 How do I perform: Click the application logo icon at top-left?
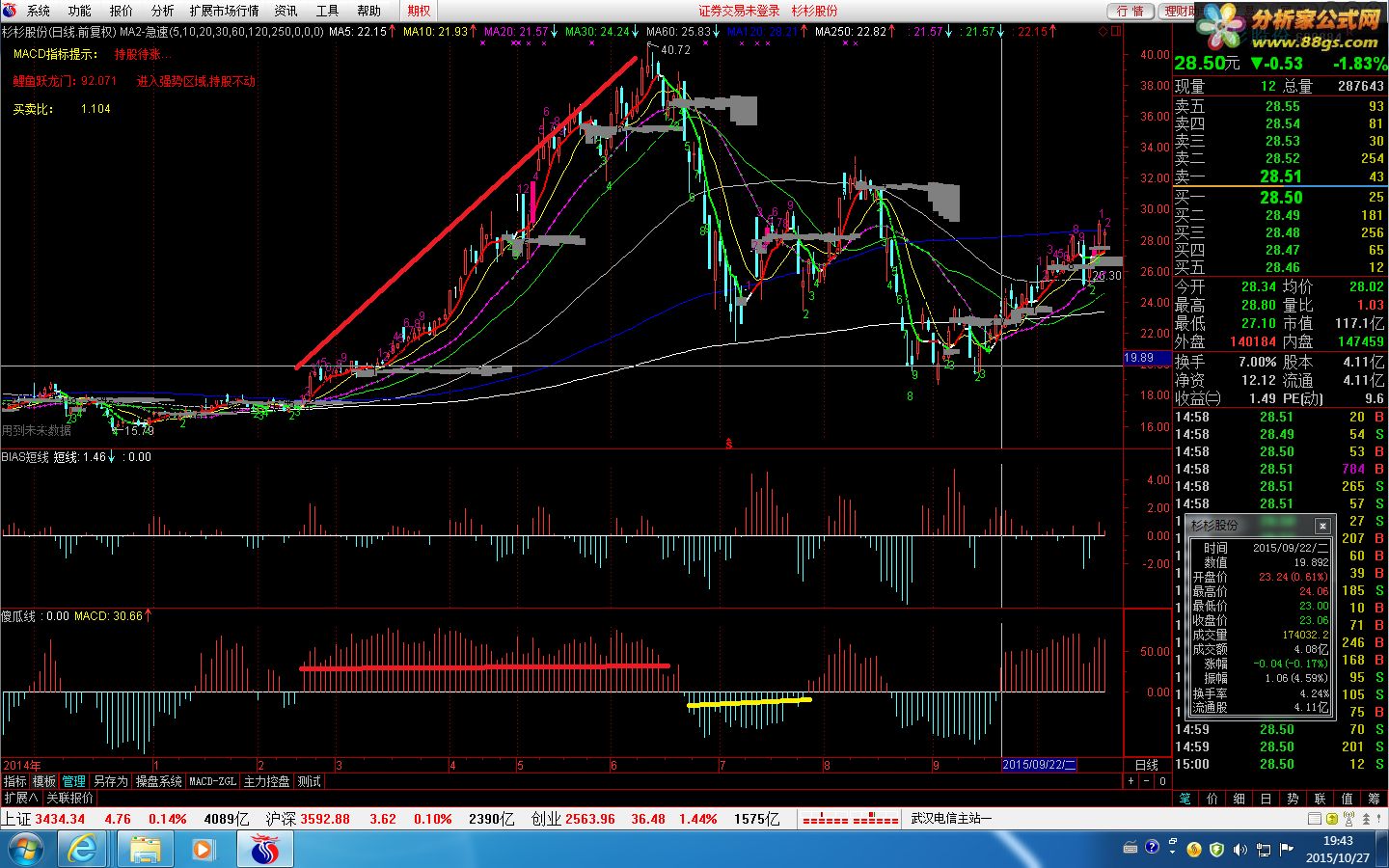tap(11, 11)
